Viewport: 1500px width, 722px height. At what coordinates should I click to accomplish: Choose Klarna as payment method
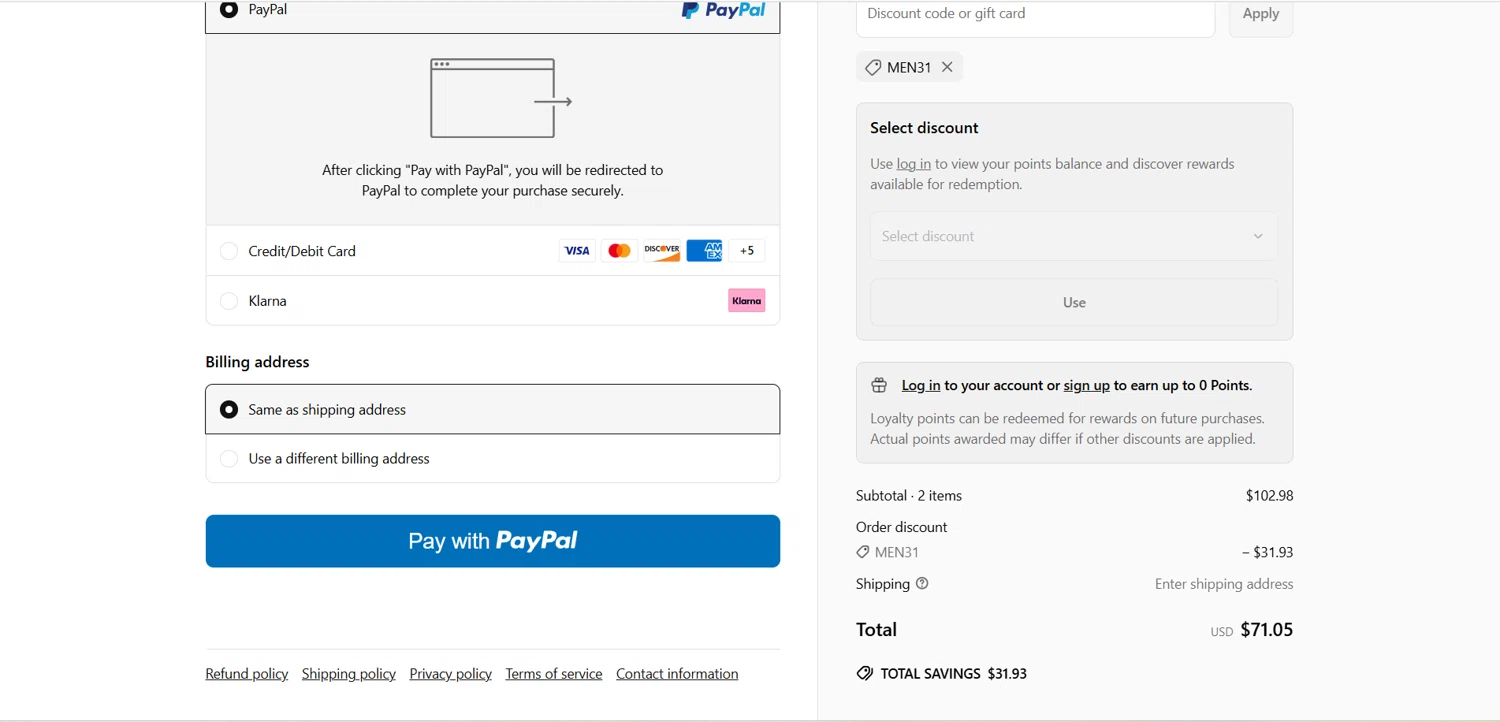pos(229,301)
